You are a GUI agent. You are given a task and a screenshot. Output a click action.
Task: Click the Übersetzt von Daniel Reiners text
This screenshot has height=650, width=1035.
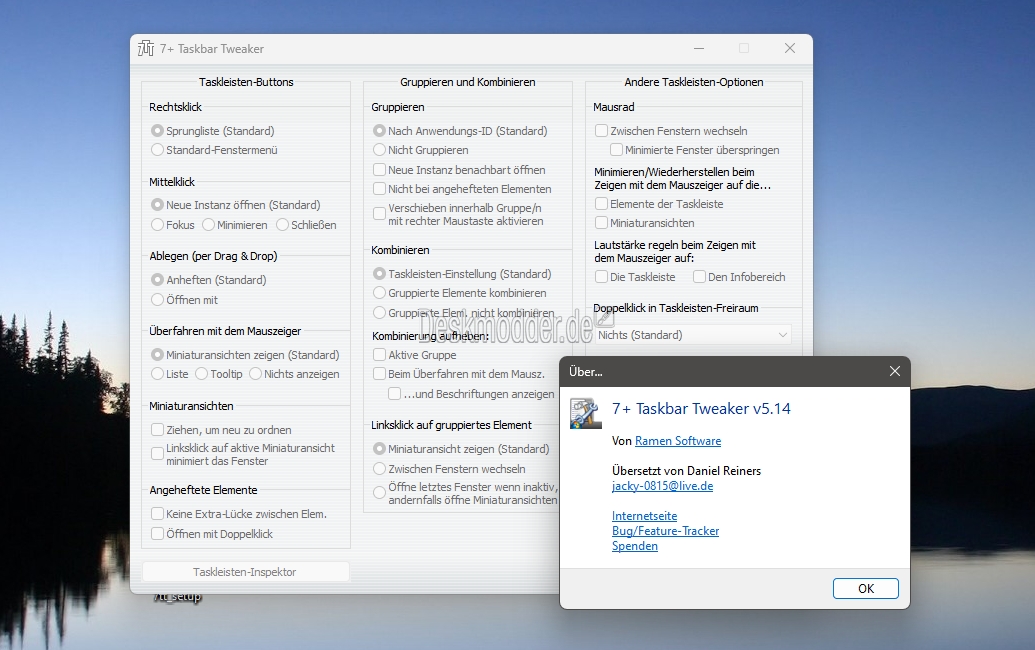coord(686,471)
